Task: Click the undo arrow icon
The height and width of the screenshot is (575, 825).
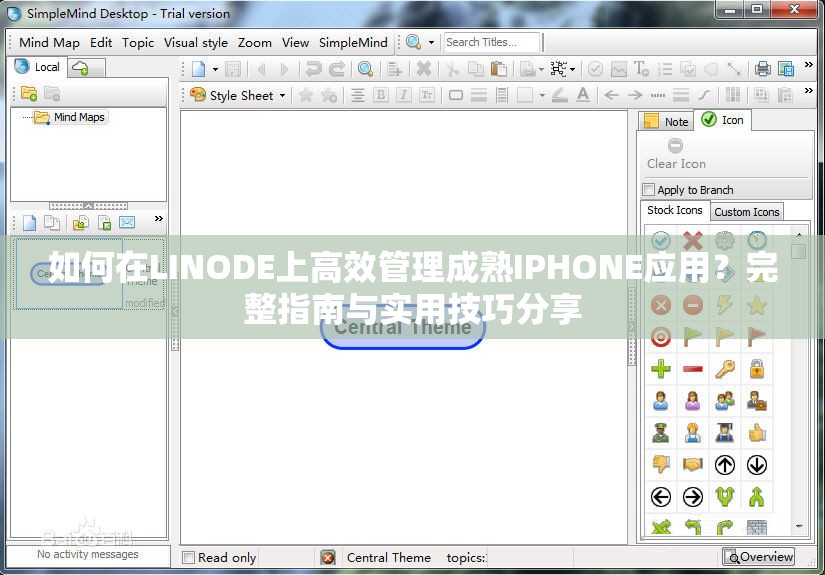Action: click(314, 69)
